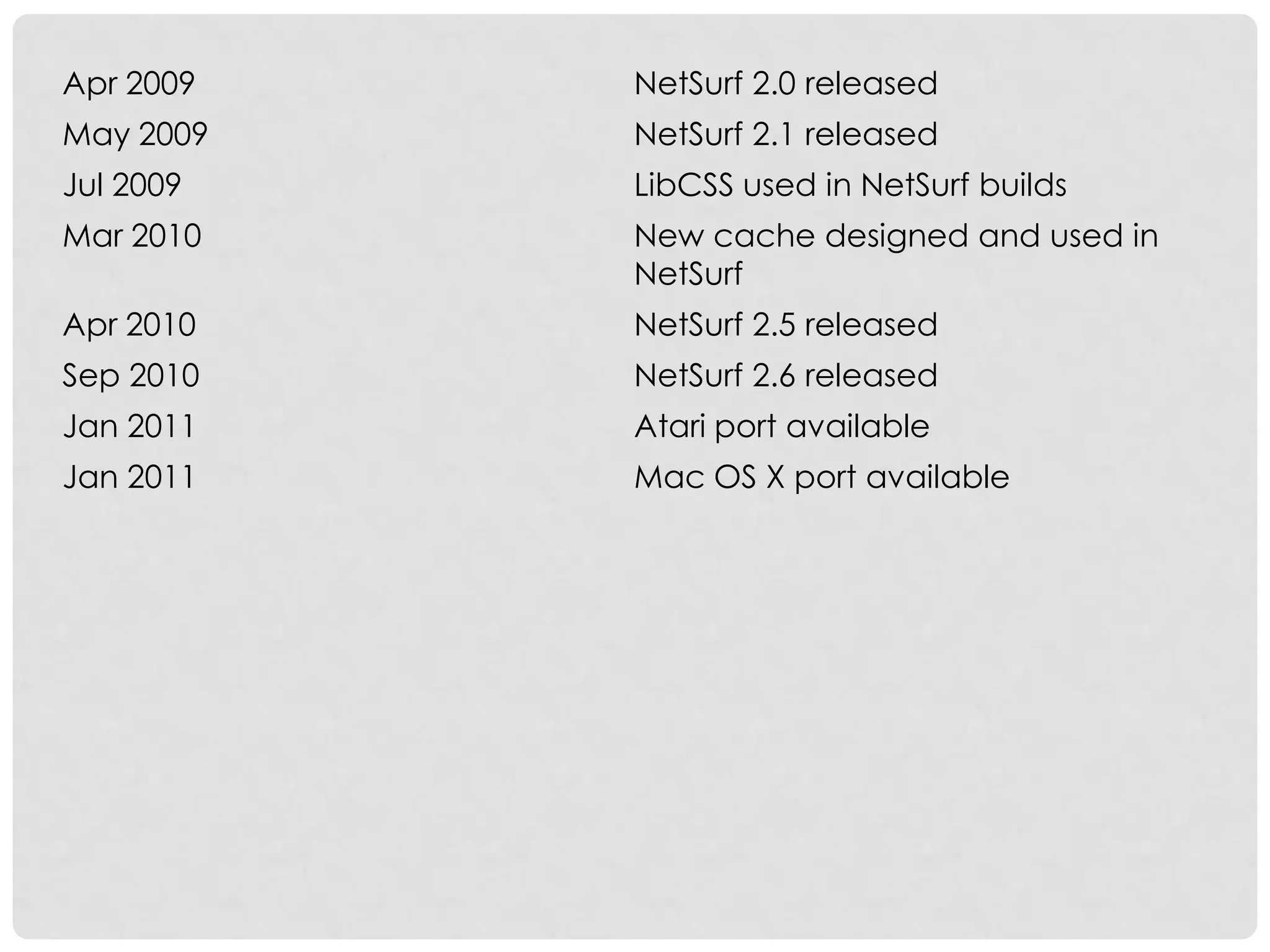
Task: Click Jan 2011 date beside Mac OS X entry
Action: [x=129, y=477]
